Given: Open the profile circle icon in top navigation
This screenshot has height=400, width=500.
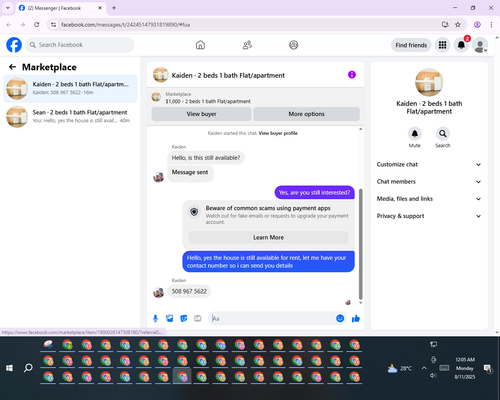Looking at the screenshot, I should 294,45.
